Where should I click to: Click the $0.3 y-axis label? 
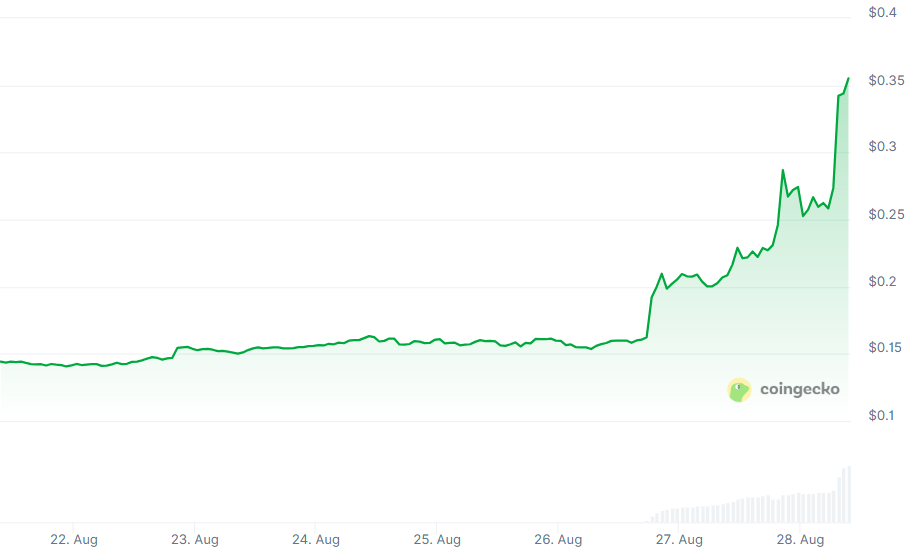point(882,147)
